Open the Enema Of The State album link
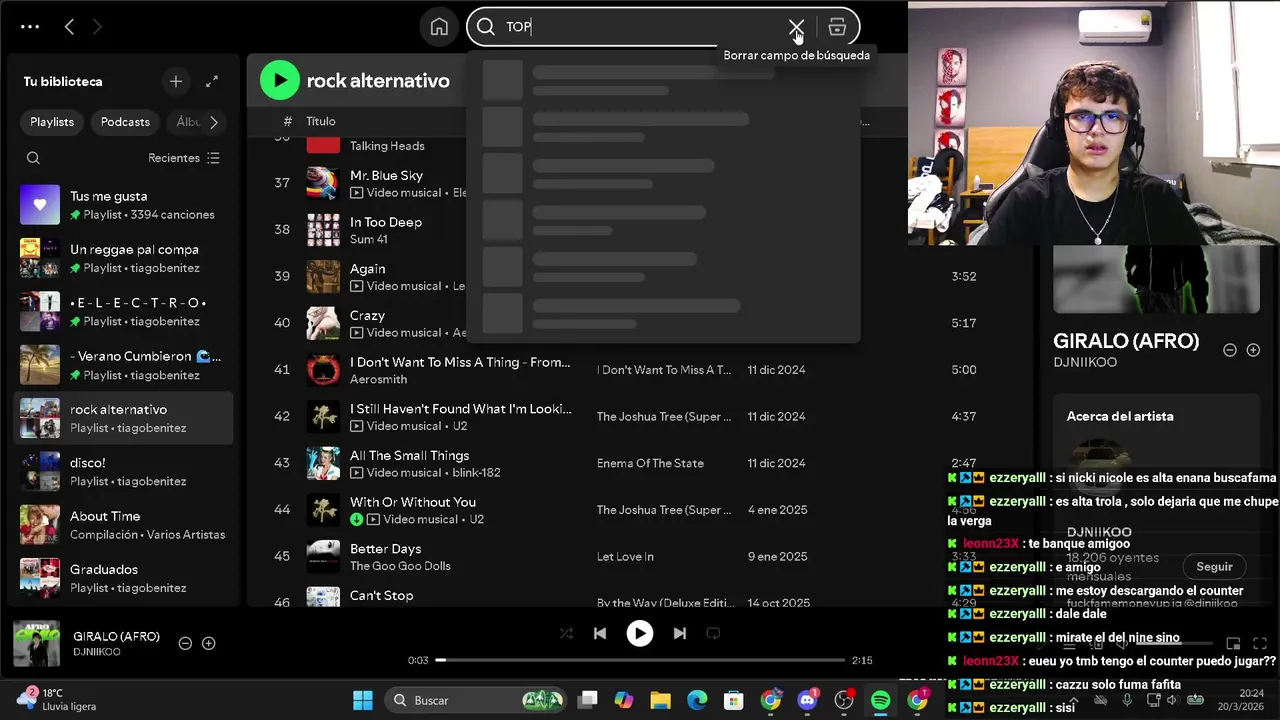Image resolution: width=1280 pixels, height=720 pixels. tap(650, 463)
